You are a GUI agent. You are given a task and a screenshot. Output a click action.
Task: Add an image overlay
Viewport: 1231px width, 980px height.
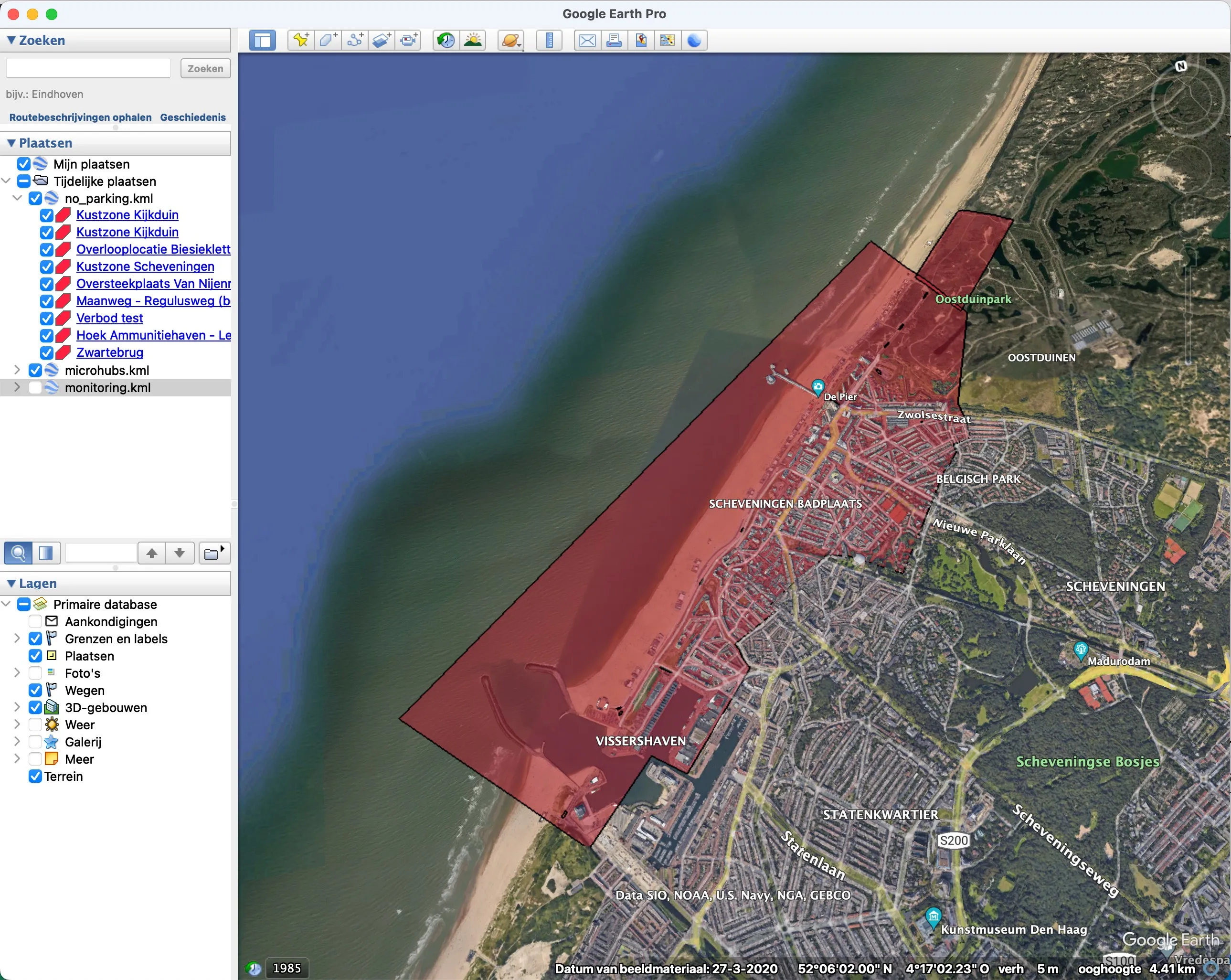pyautogui.click(x=382, y=40)
